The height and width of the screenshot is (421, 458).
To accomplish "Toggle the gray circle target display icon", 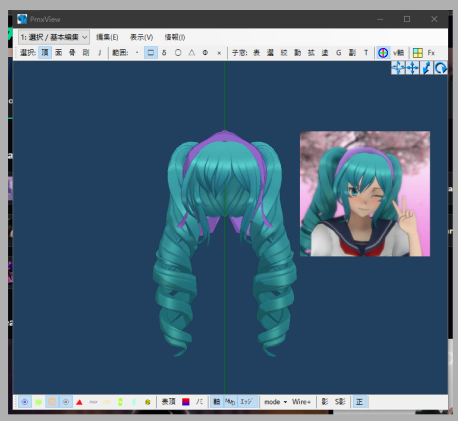I will click(66, 402).
